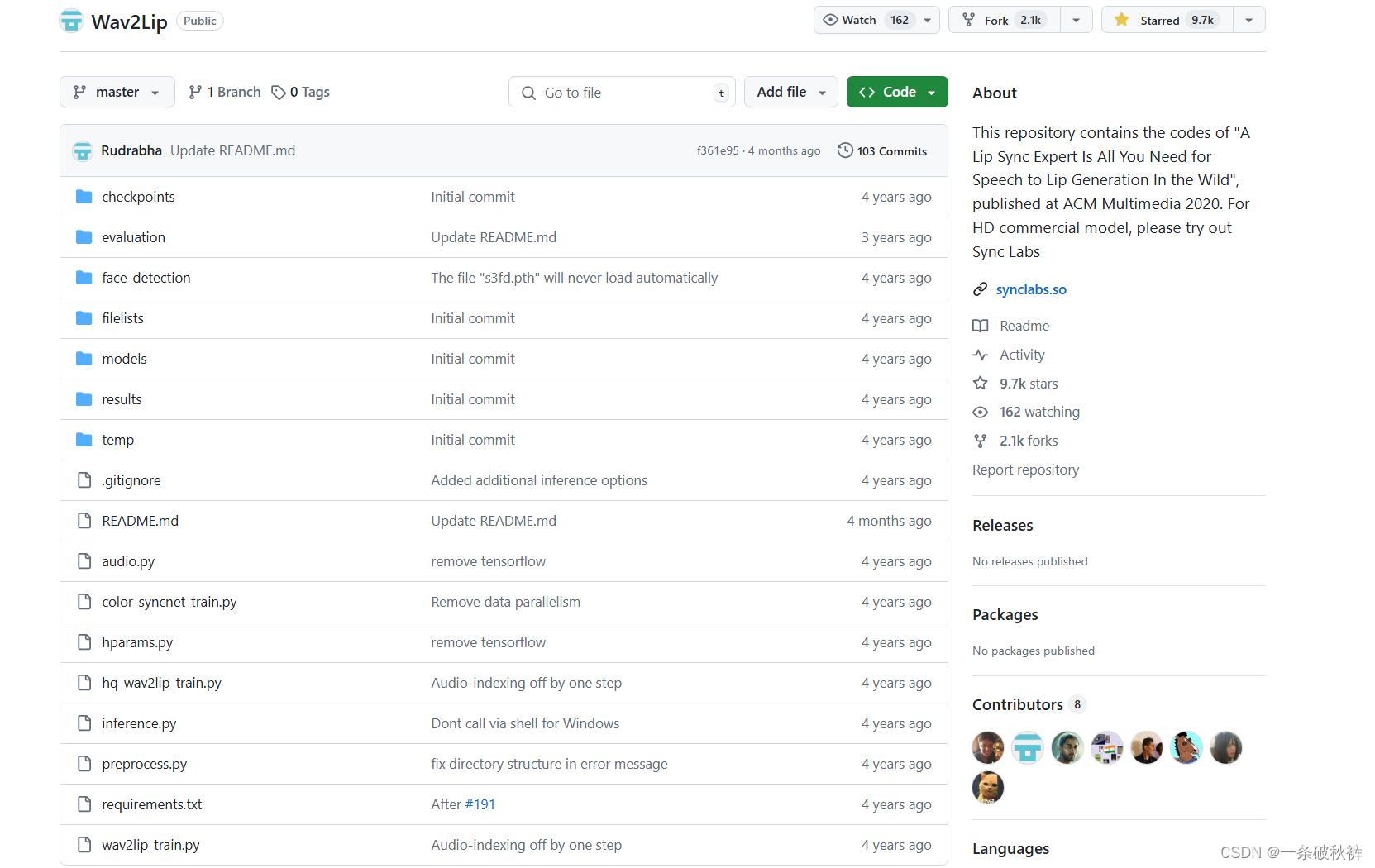Viewport: 1375px width, 868px height.
Task: Click the preprocess.py file icon
Action: pos(84,764)
